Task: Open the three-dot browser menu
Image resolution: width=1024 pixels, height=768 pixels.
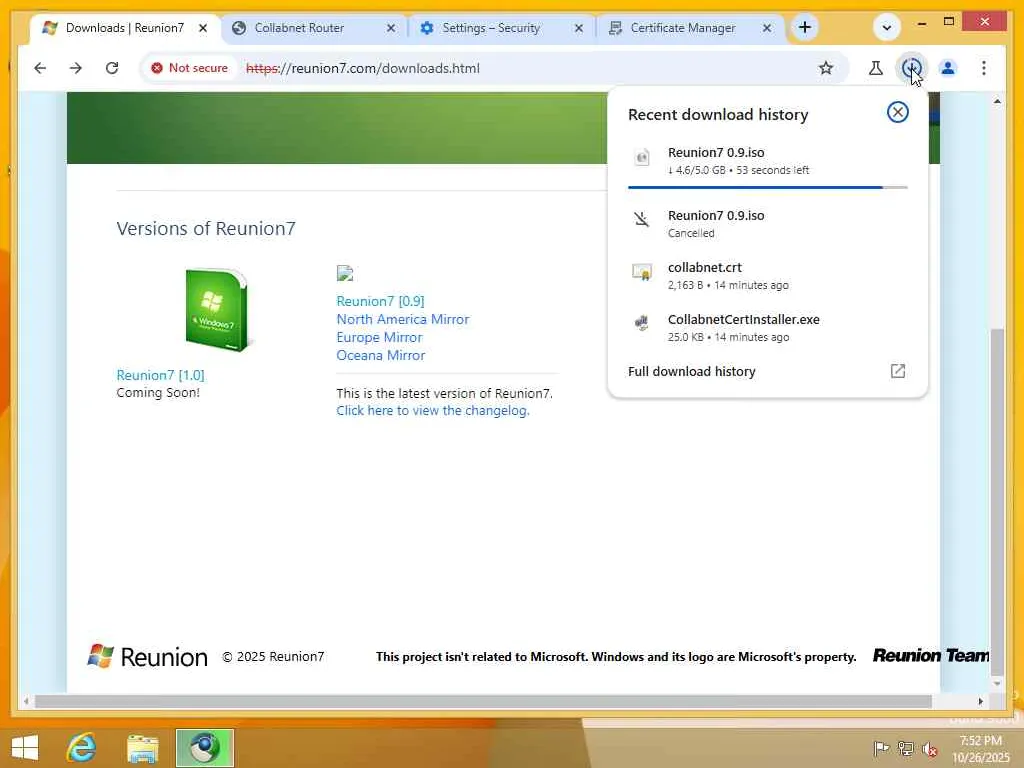Action: (x=984, y=68)
